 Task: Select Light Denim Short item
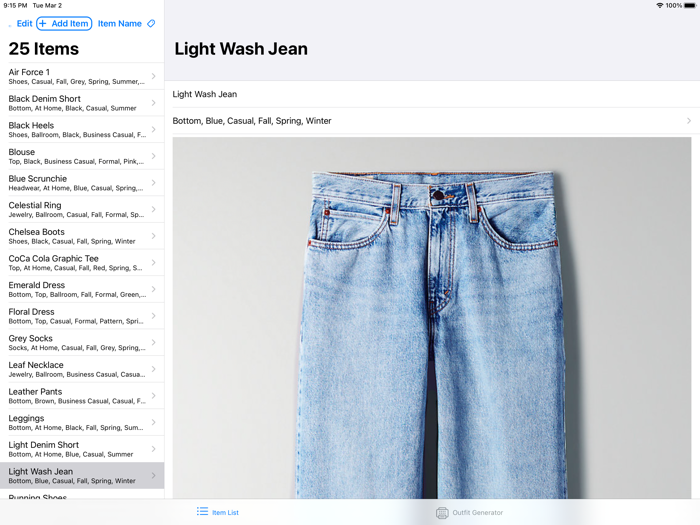point(82,449)
